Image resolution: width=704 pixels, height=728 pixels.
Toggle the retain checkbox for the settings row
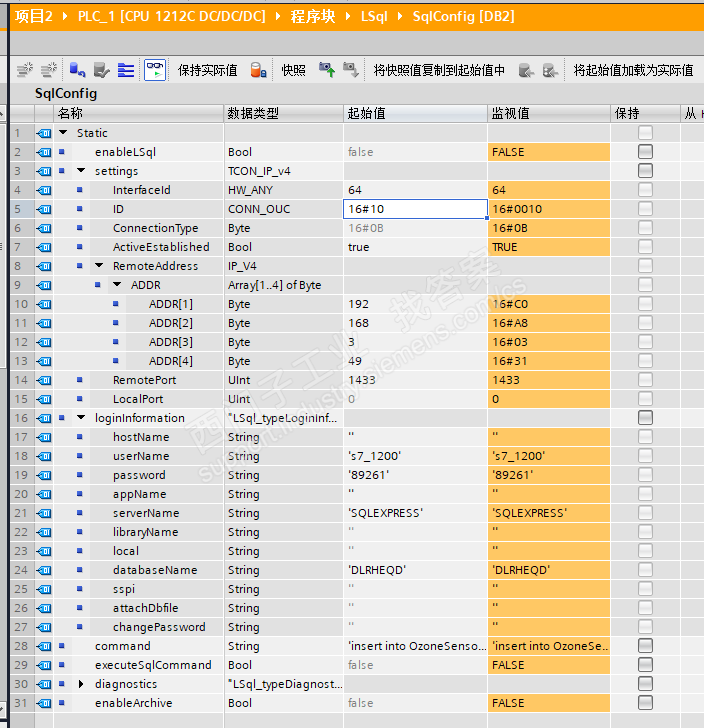645,171
